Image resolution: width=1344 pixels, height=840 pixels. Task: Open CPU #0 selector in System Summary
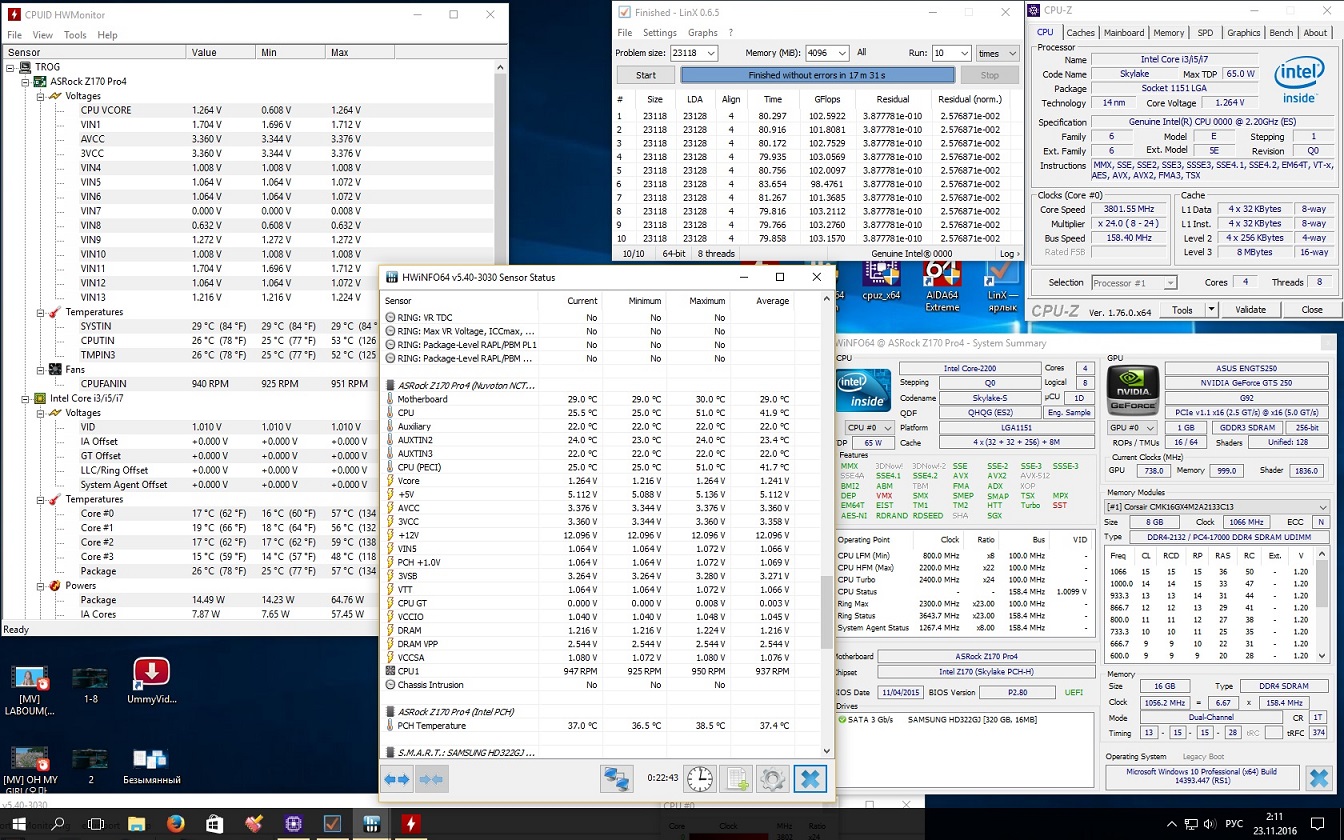coord(869,427)
